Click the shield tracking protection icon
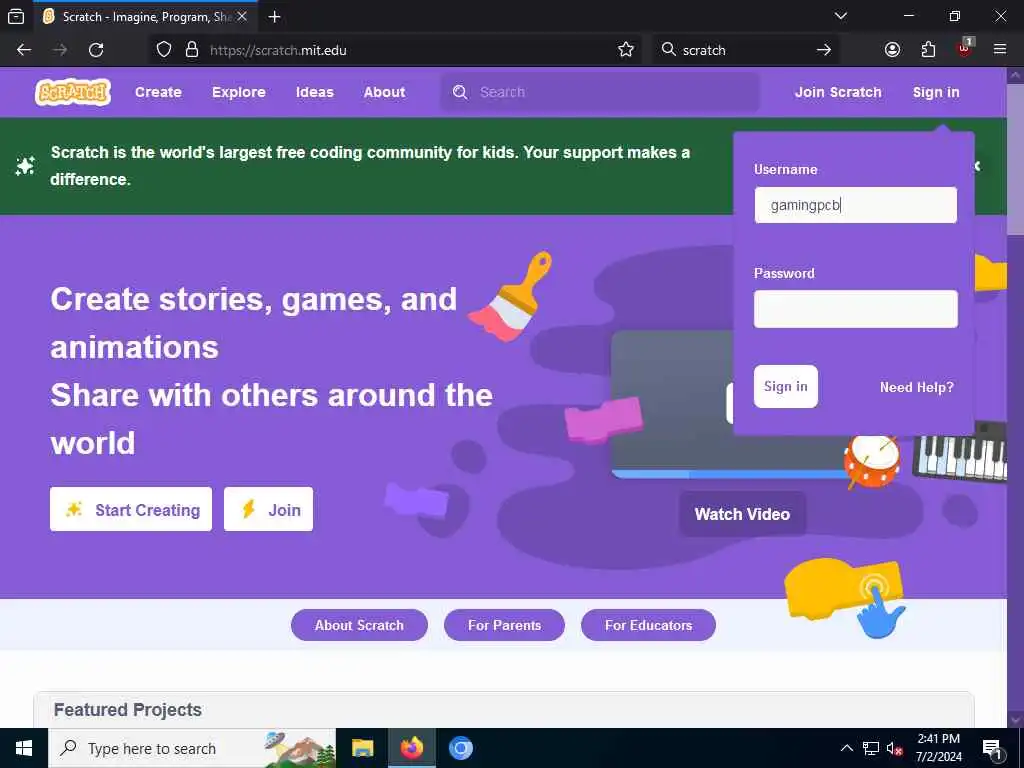Viewport: 1024px width, 768px height. 164,50
